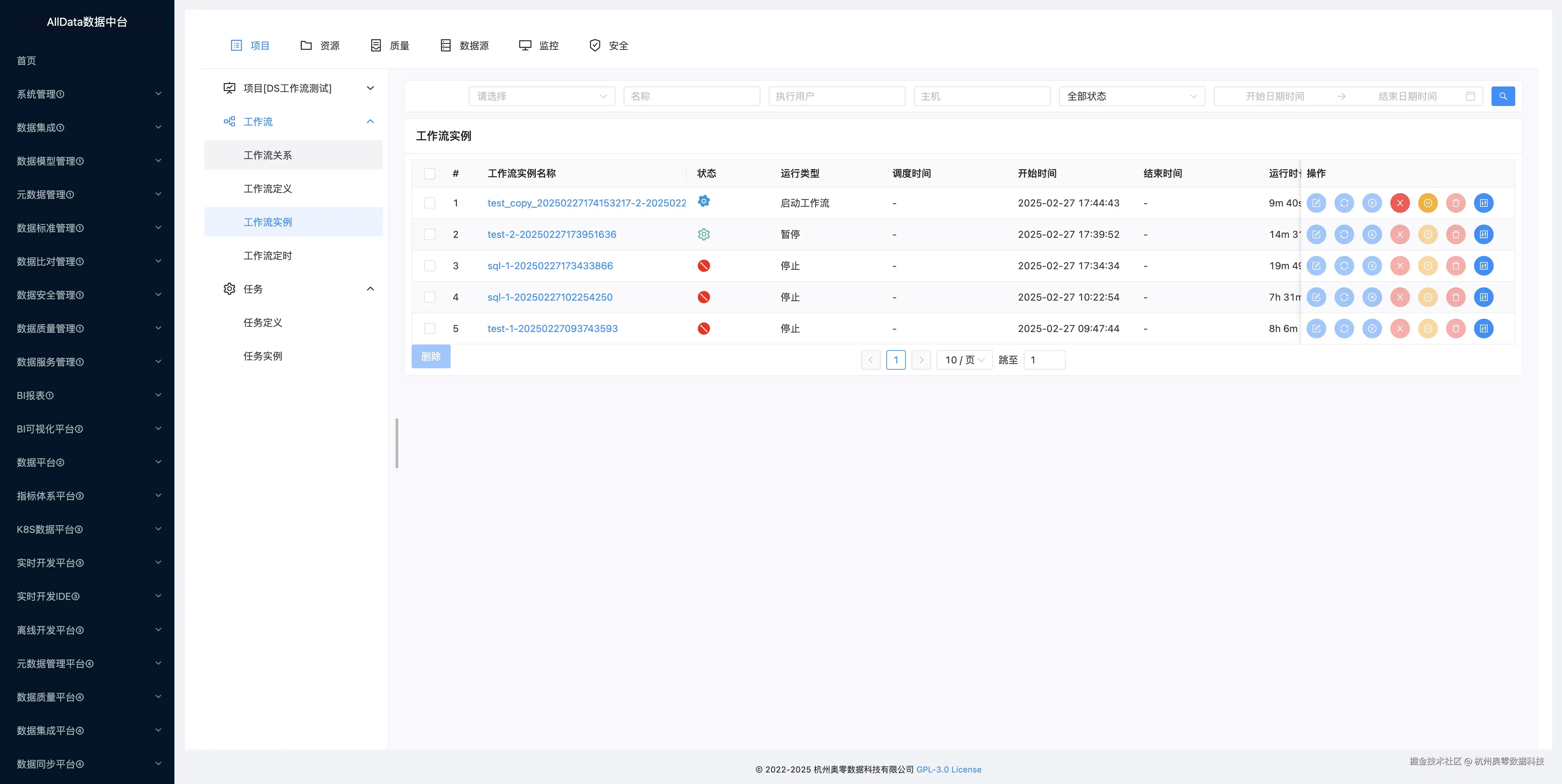Viewport: 1562px width, 784px height.
Task: Check the checkbox for workflow instance row 3
Action: (430, 266)
